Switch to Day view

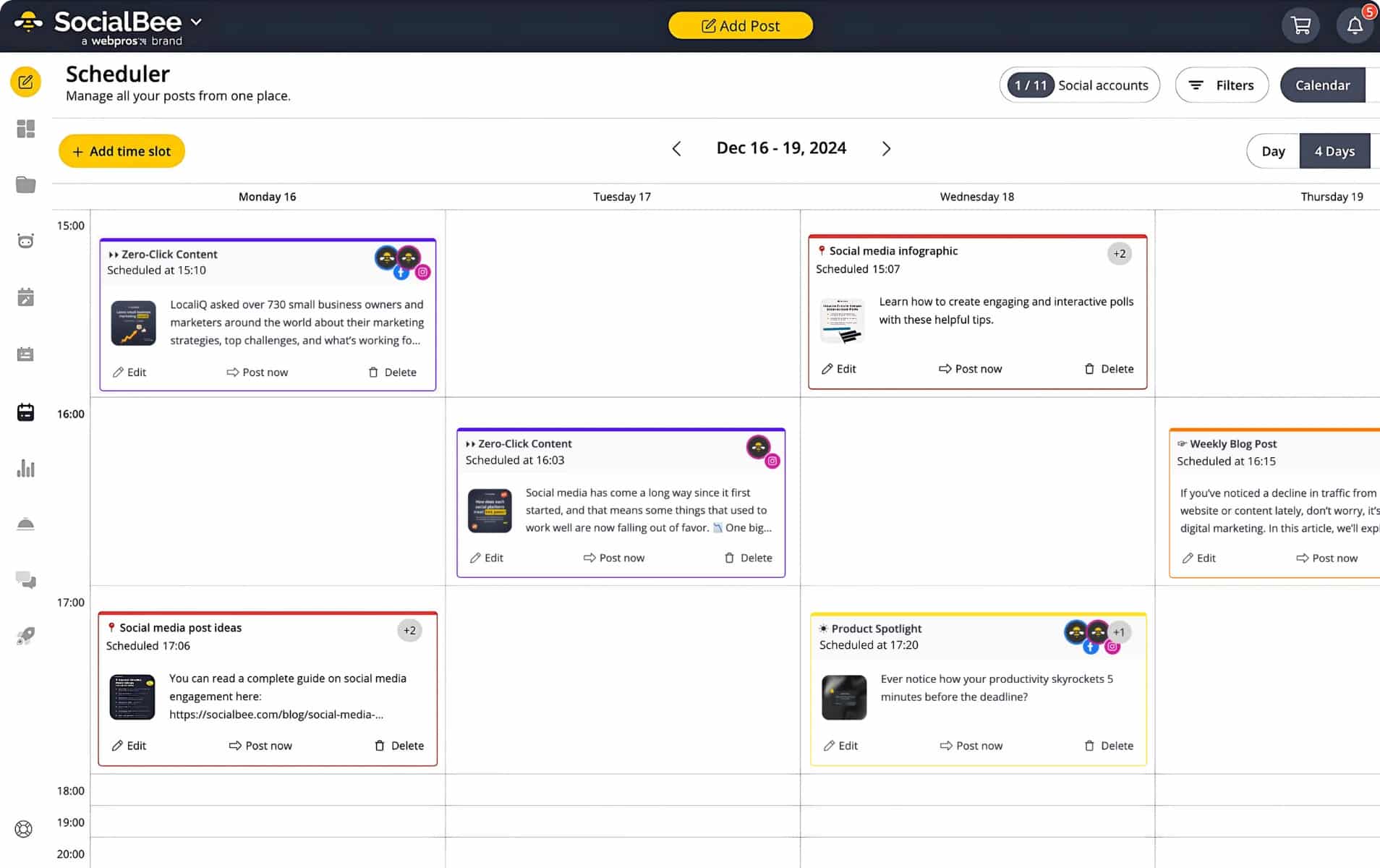point(1273,150)
